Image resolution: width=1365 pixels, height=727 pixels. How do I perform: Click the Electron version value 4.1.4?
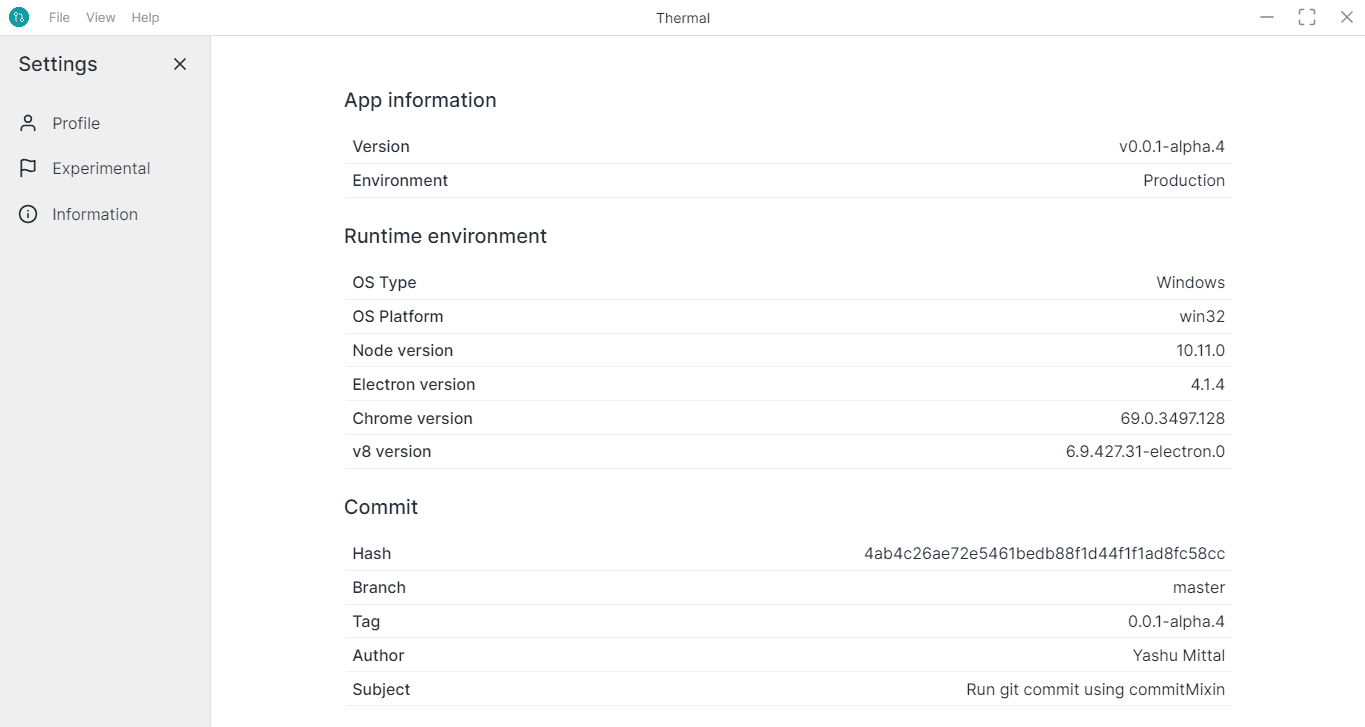[x=1207, y=384]
